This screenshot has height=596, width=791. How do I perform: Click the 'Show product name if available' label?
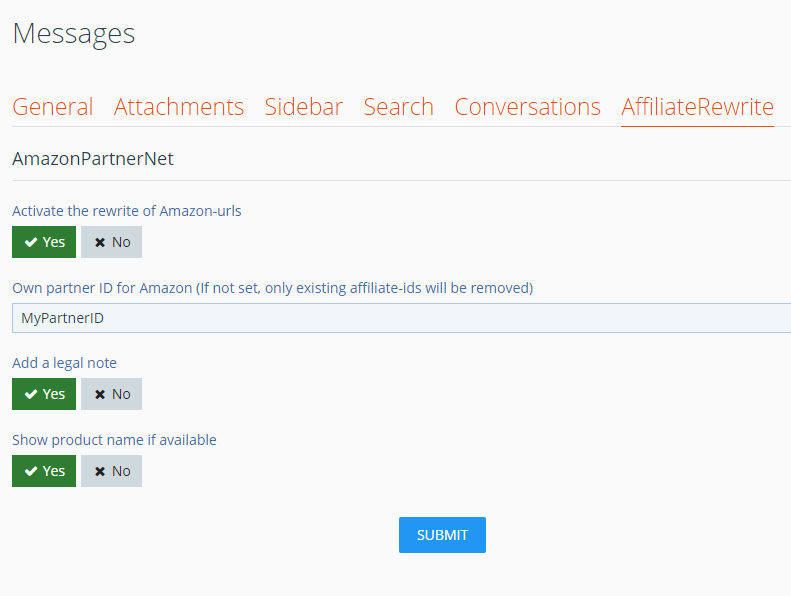(114, 440)
